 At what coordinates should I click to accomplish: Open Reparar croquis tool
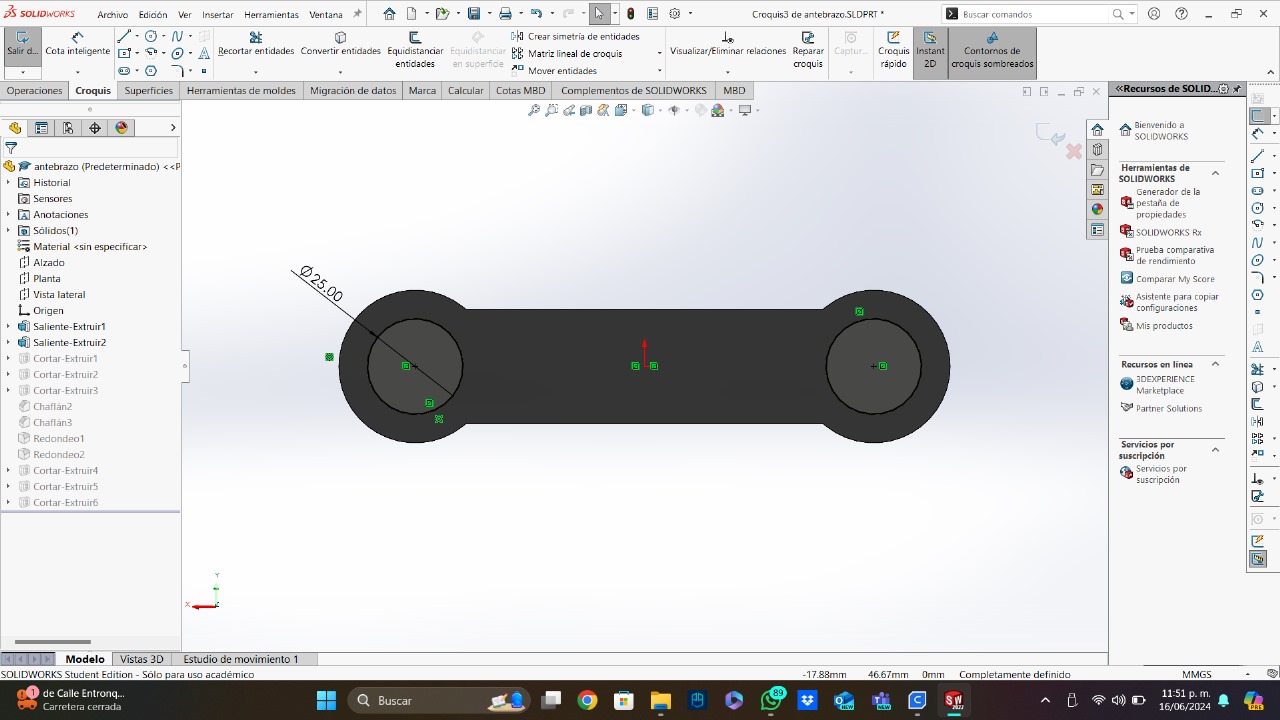[x=808, y=50]
